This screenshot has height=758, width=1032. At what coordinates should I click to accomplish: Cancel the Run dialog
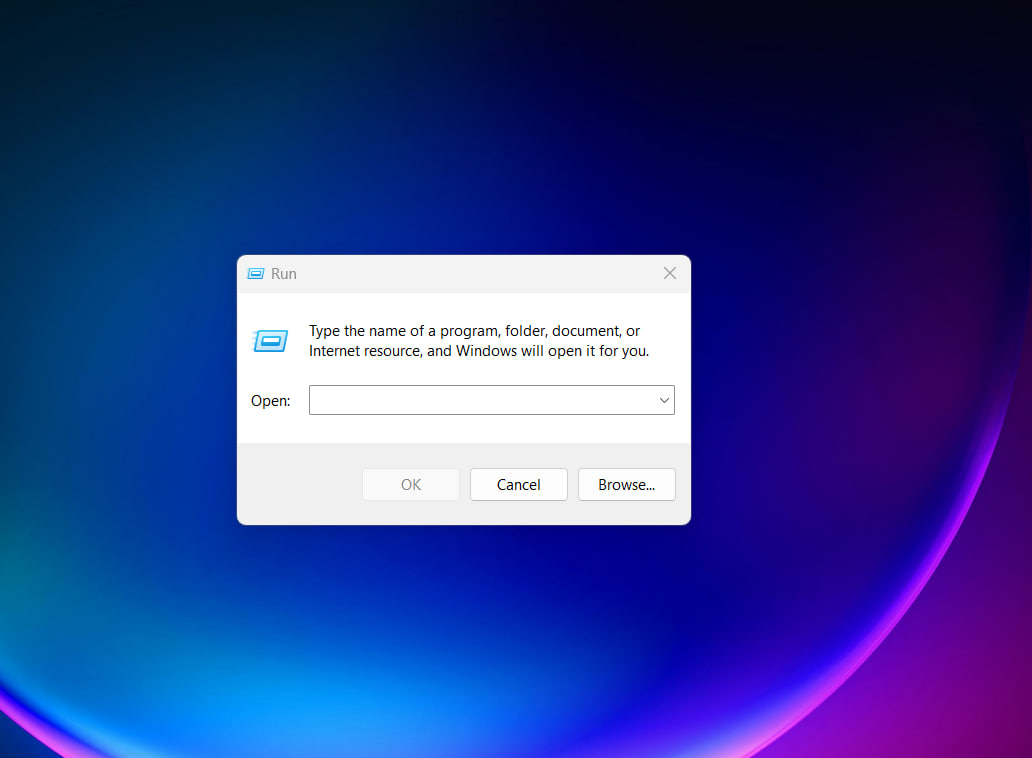(x=519, y=484)
